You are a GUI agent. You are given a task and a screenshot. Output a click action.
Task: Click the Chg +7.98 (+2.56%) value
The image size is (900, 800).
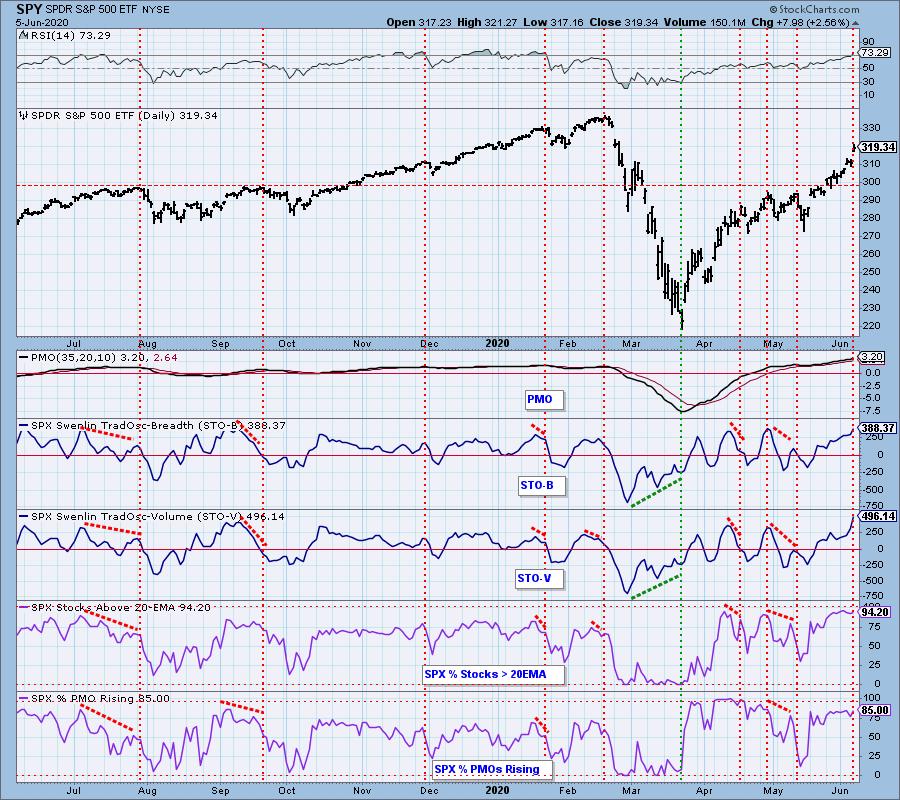coord(800,22)
